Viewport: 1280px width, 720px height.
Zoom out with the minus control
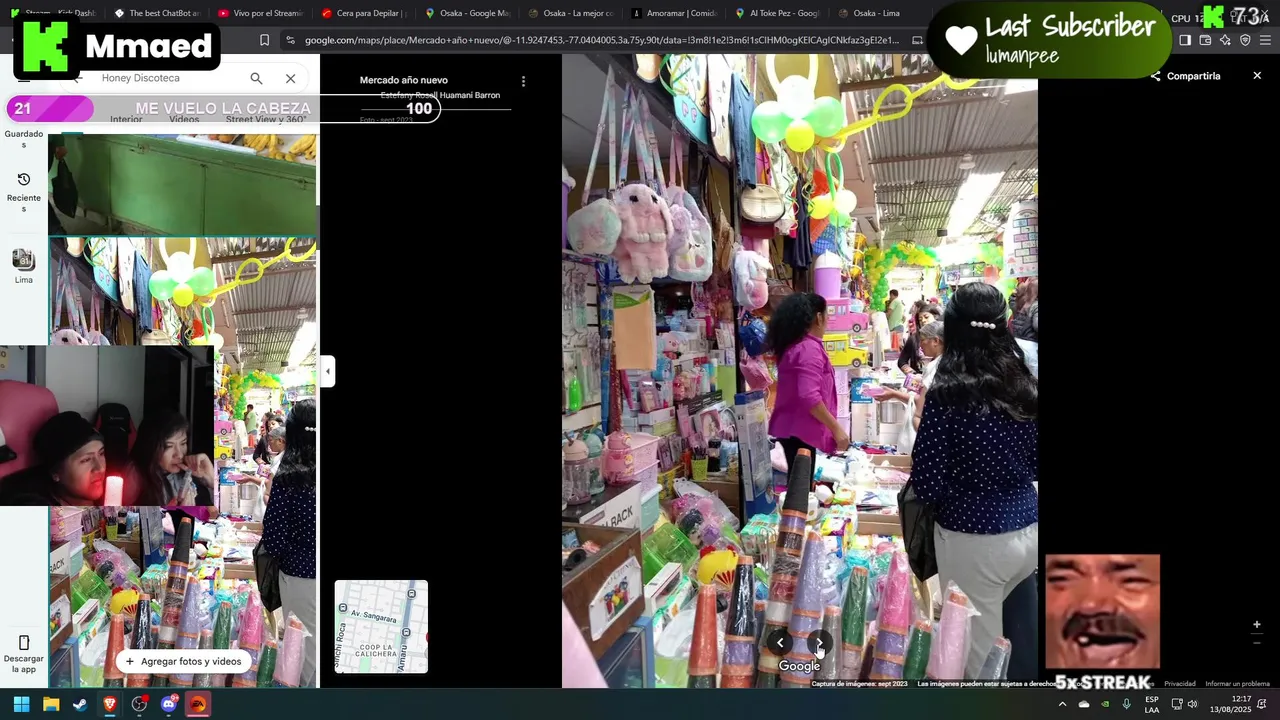coord(1257,643)
